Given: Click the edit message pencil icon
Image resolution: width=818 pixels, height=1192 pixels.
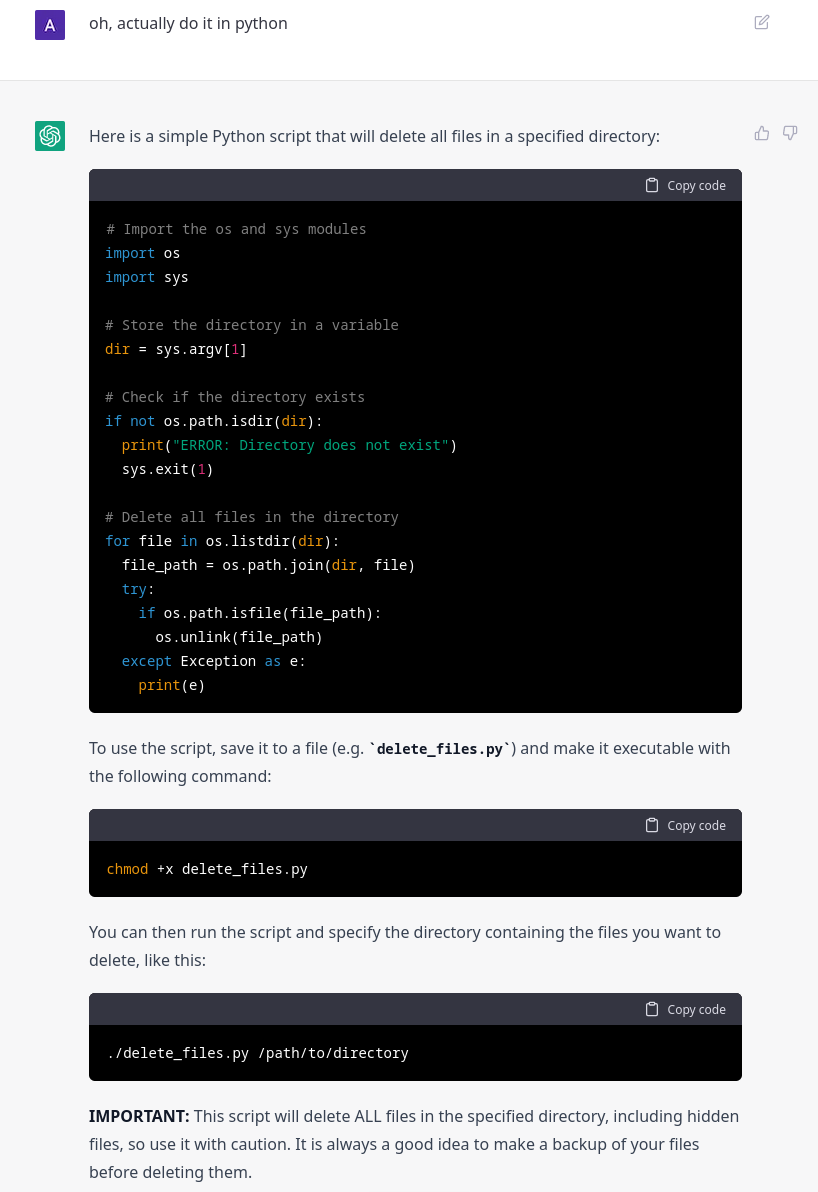Looking at the screenshot, I should coord(762,22).
